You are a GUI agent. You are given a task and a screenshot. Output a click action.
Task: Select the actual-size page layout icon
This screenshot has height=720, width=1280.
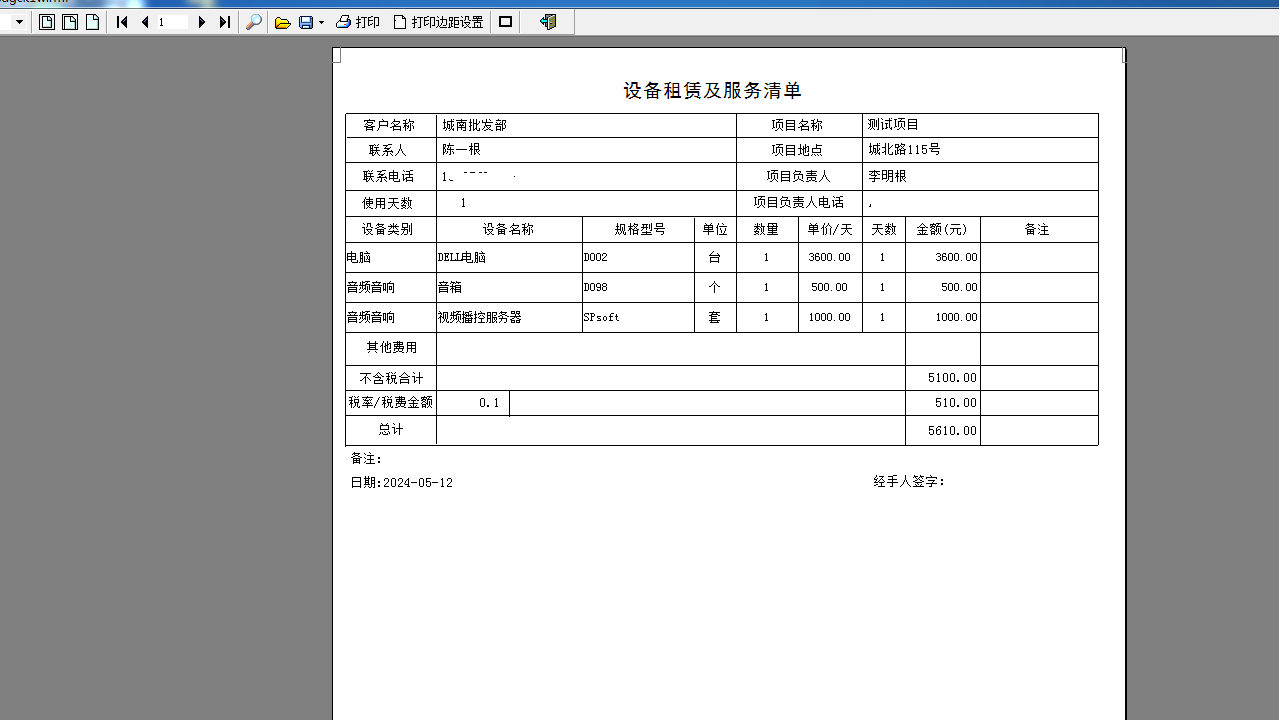click(91, 22)
